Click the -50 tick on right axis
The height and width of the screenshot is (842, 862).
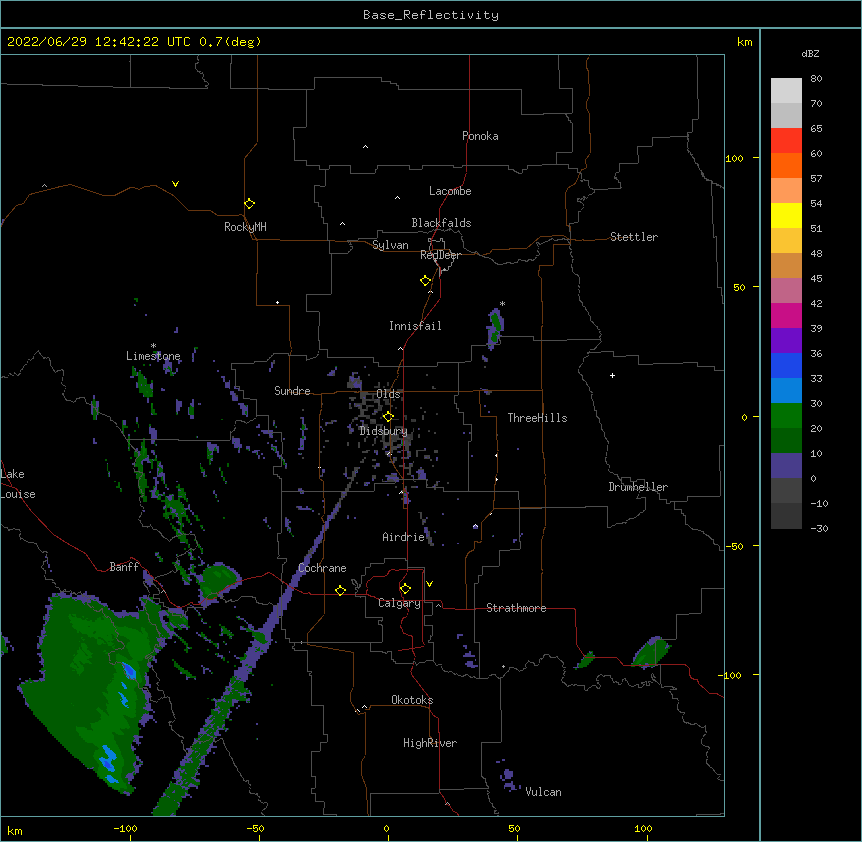[x=734, y=546]
